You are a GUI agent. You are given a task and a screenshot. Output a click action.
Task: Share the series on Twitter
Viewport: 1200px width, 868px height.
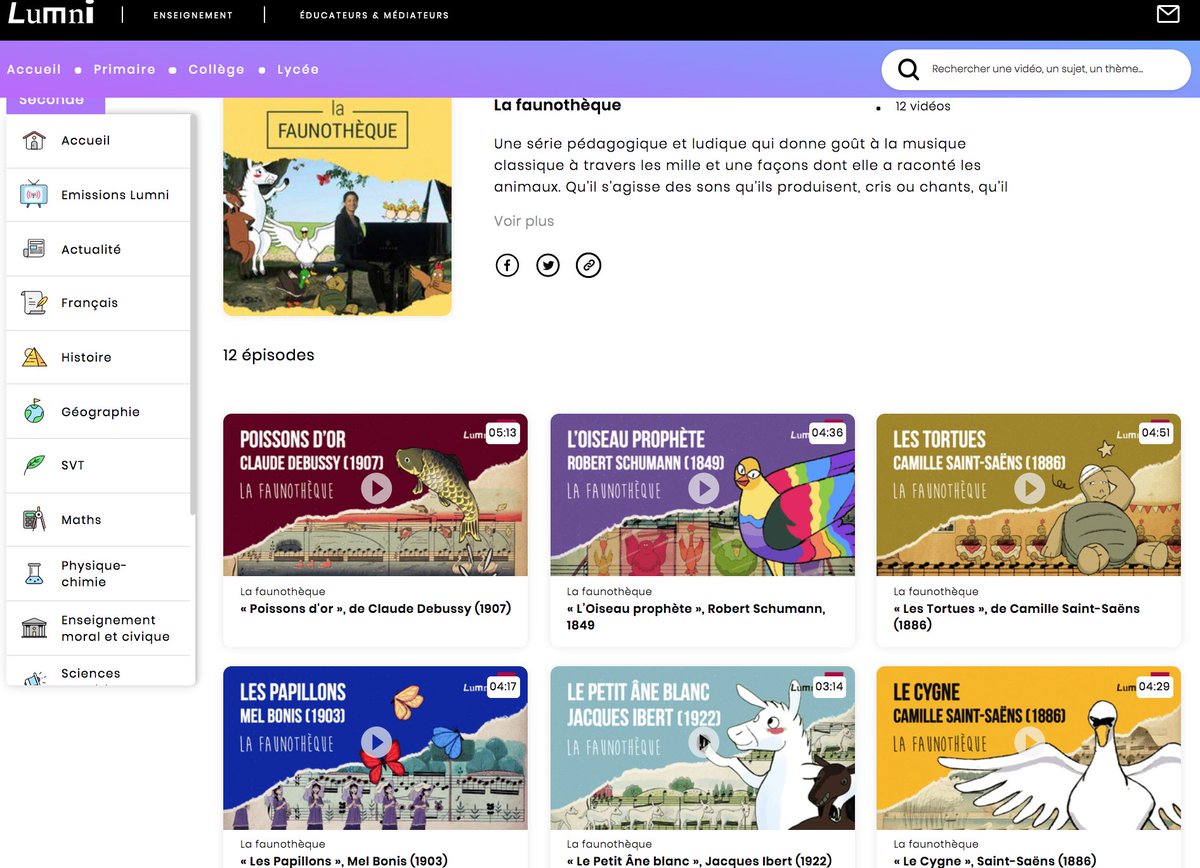[548, 265]
